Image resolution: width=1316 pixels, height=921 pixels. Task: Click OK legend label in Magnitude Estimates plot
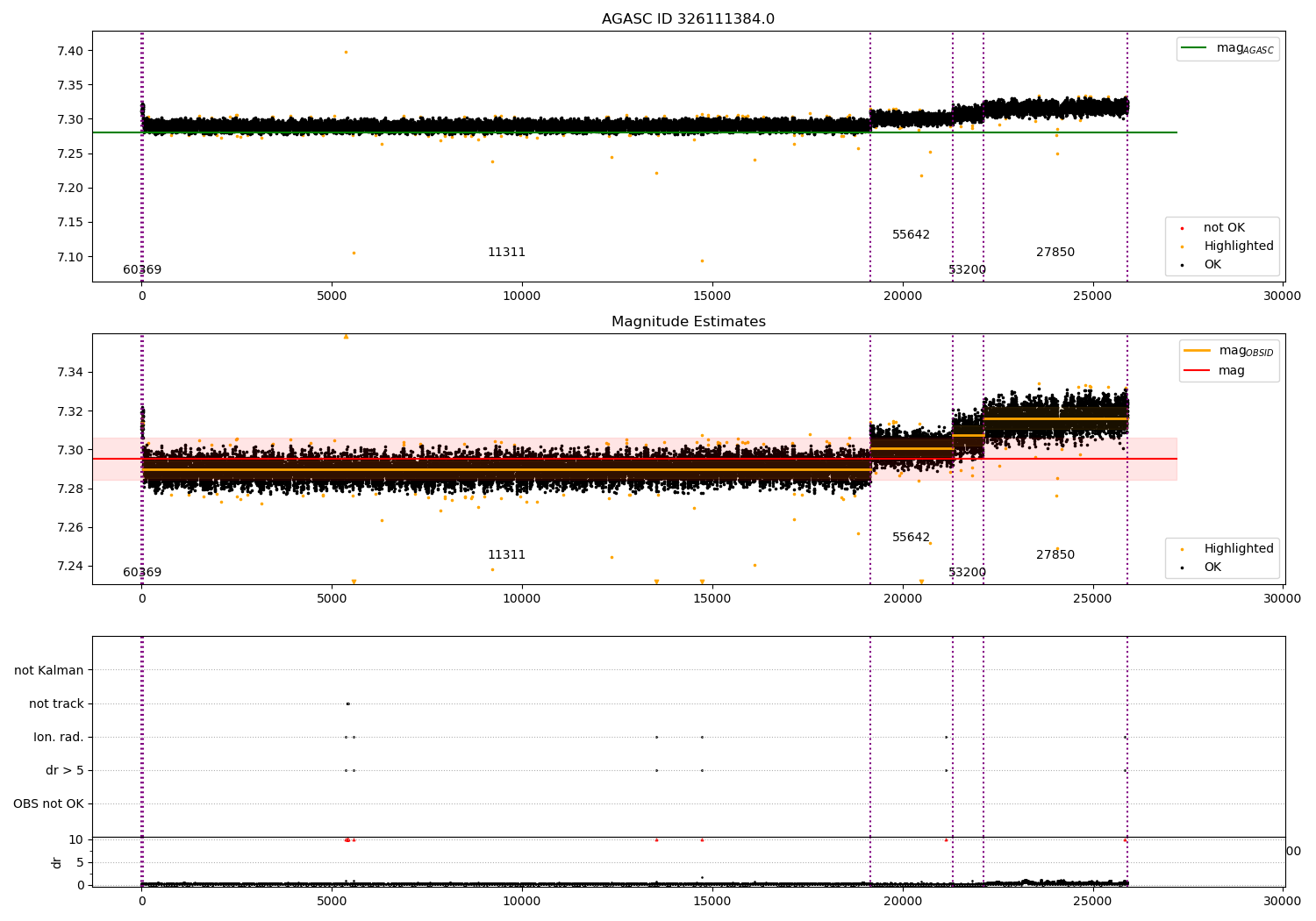1212,568
